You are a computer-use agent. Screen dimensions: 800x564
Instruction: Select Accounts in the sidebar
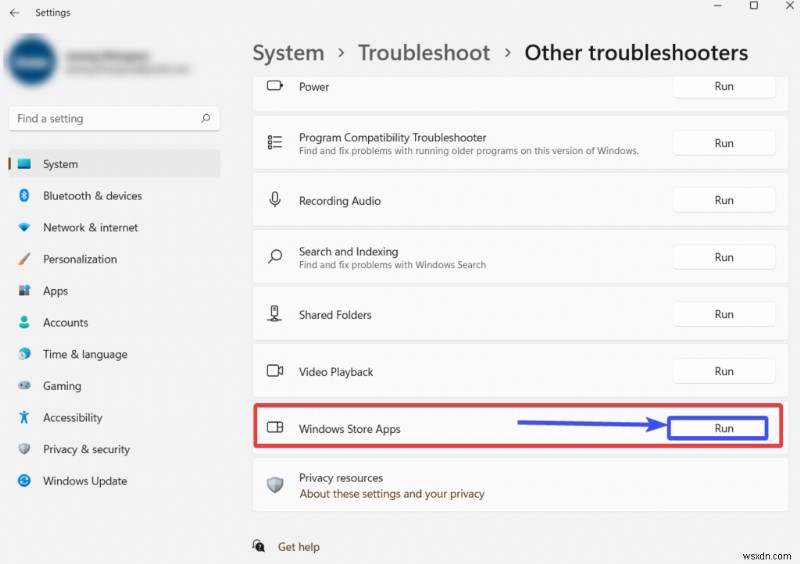115,322
